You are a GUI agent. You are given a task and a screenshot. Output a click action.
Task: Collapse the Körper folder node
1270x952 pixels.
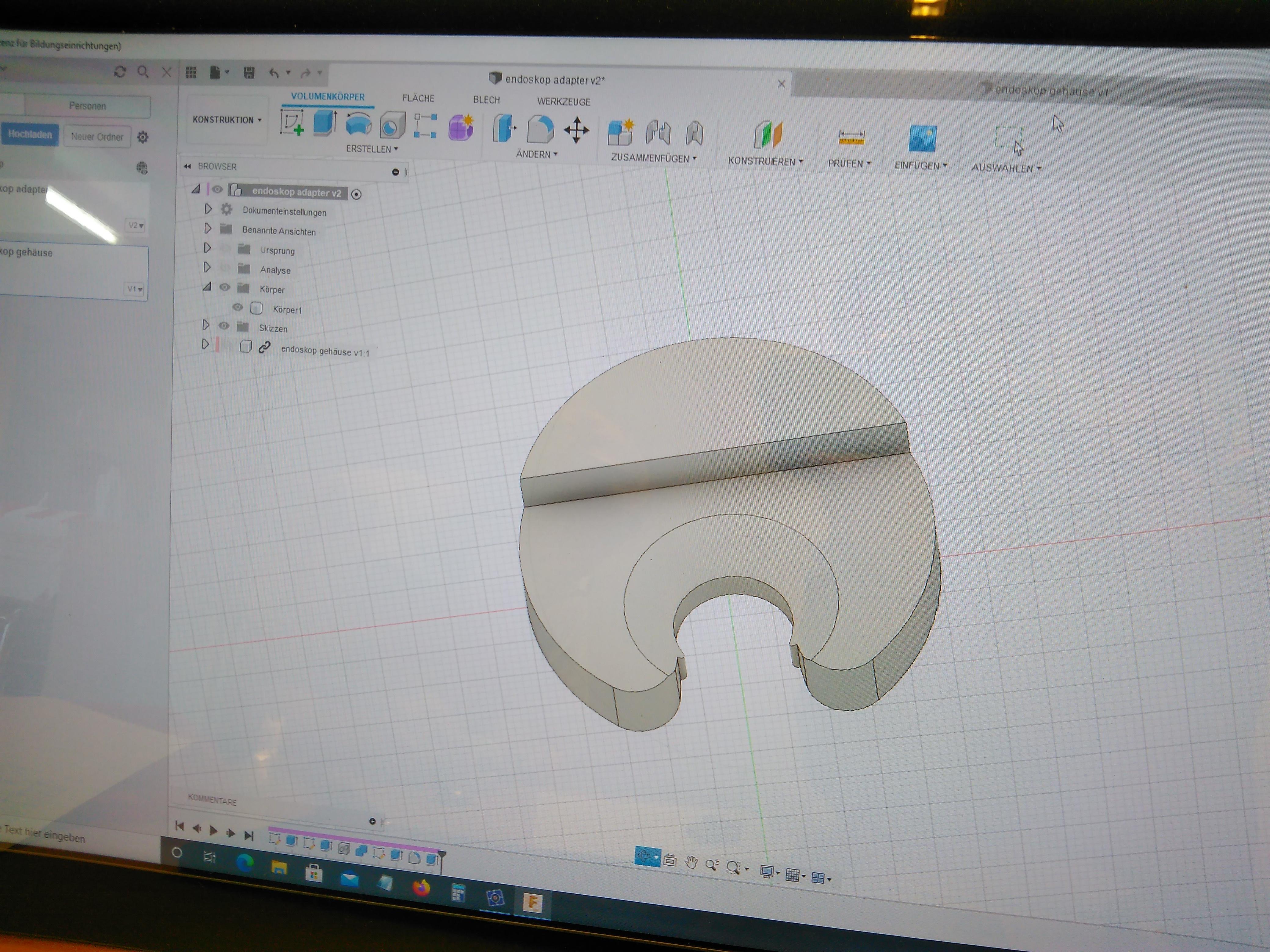click(x=207, y=286)
